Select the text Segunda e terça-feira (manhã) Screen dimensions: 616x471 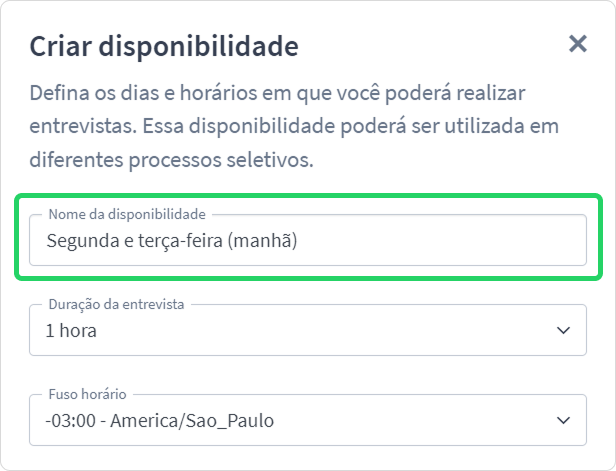tap(172, 240)
